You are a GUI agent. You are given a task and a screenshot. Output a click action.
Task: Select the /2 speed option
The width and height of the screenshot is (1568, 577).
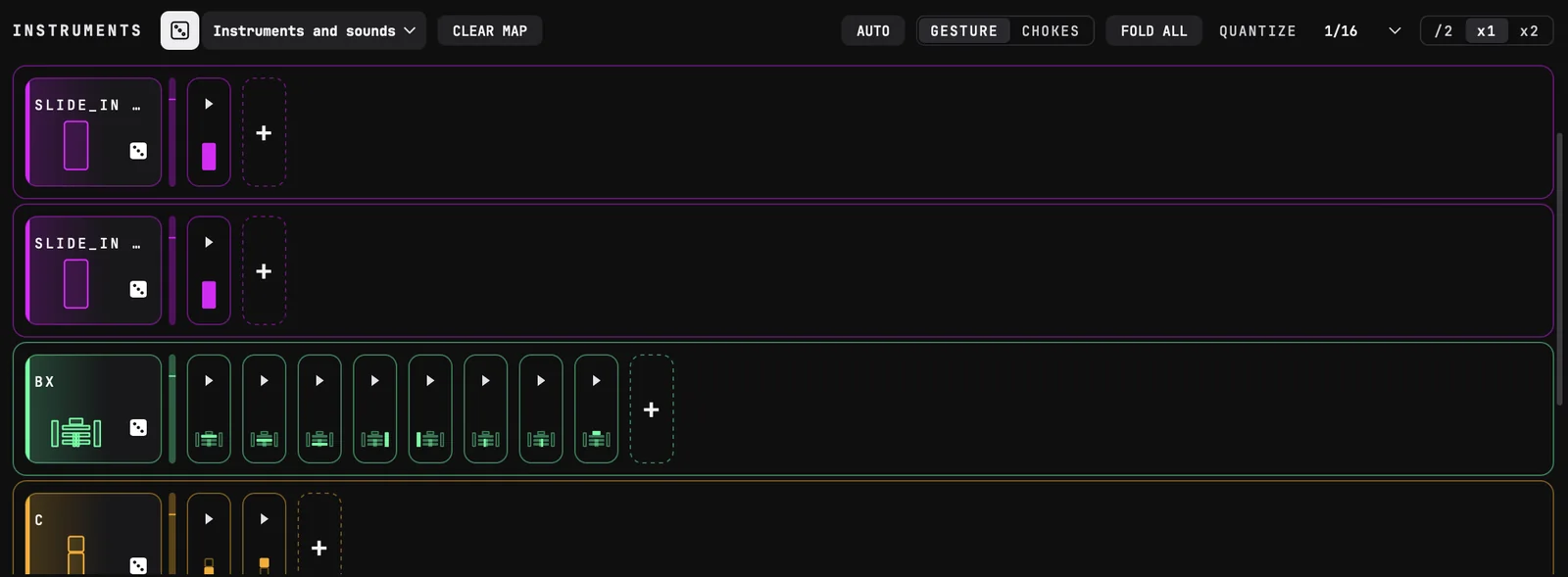click(1444, 30)
